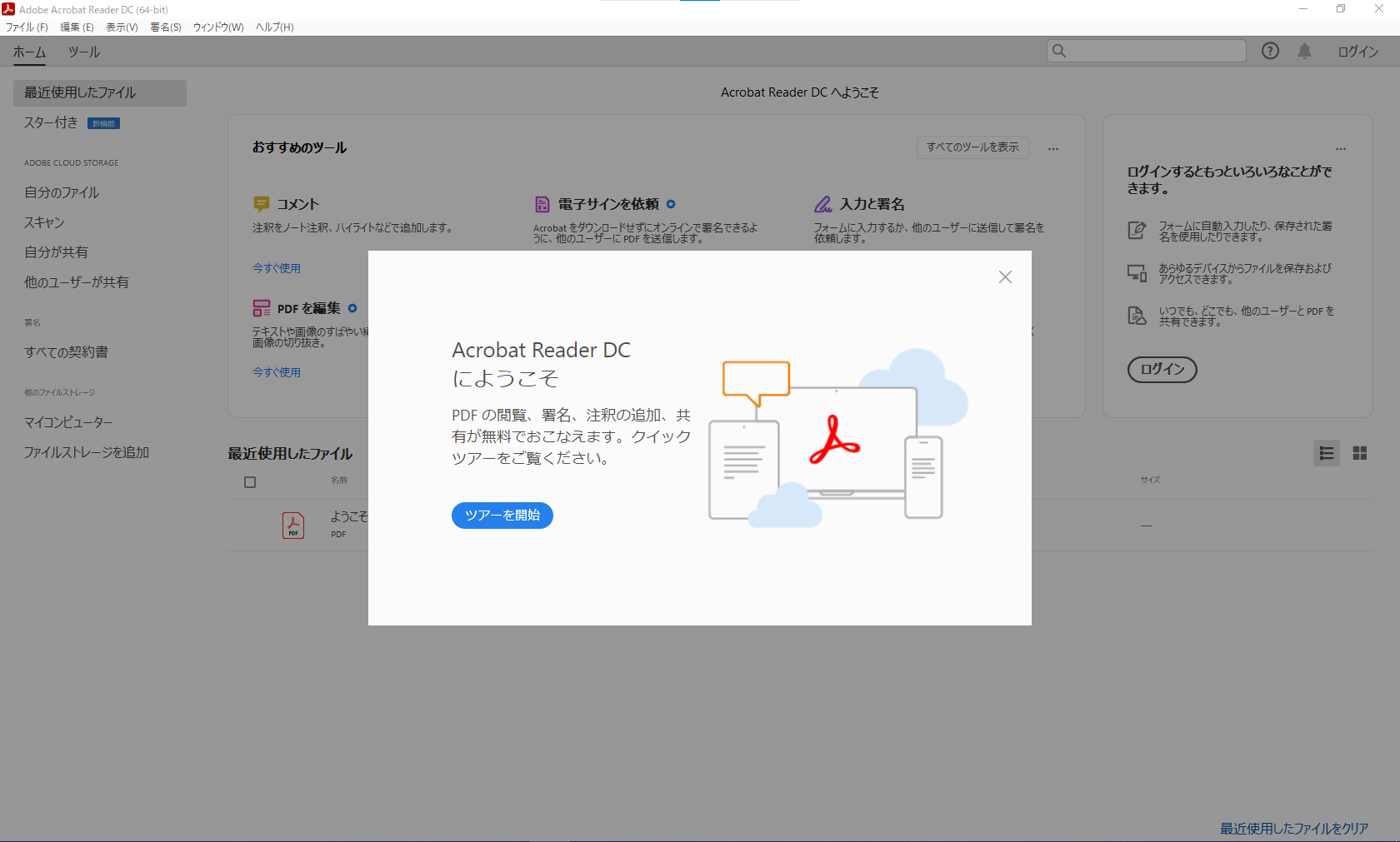Click the search magnifier icon
Viewport: 1400px width, 842px height.
[1059, 51]
